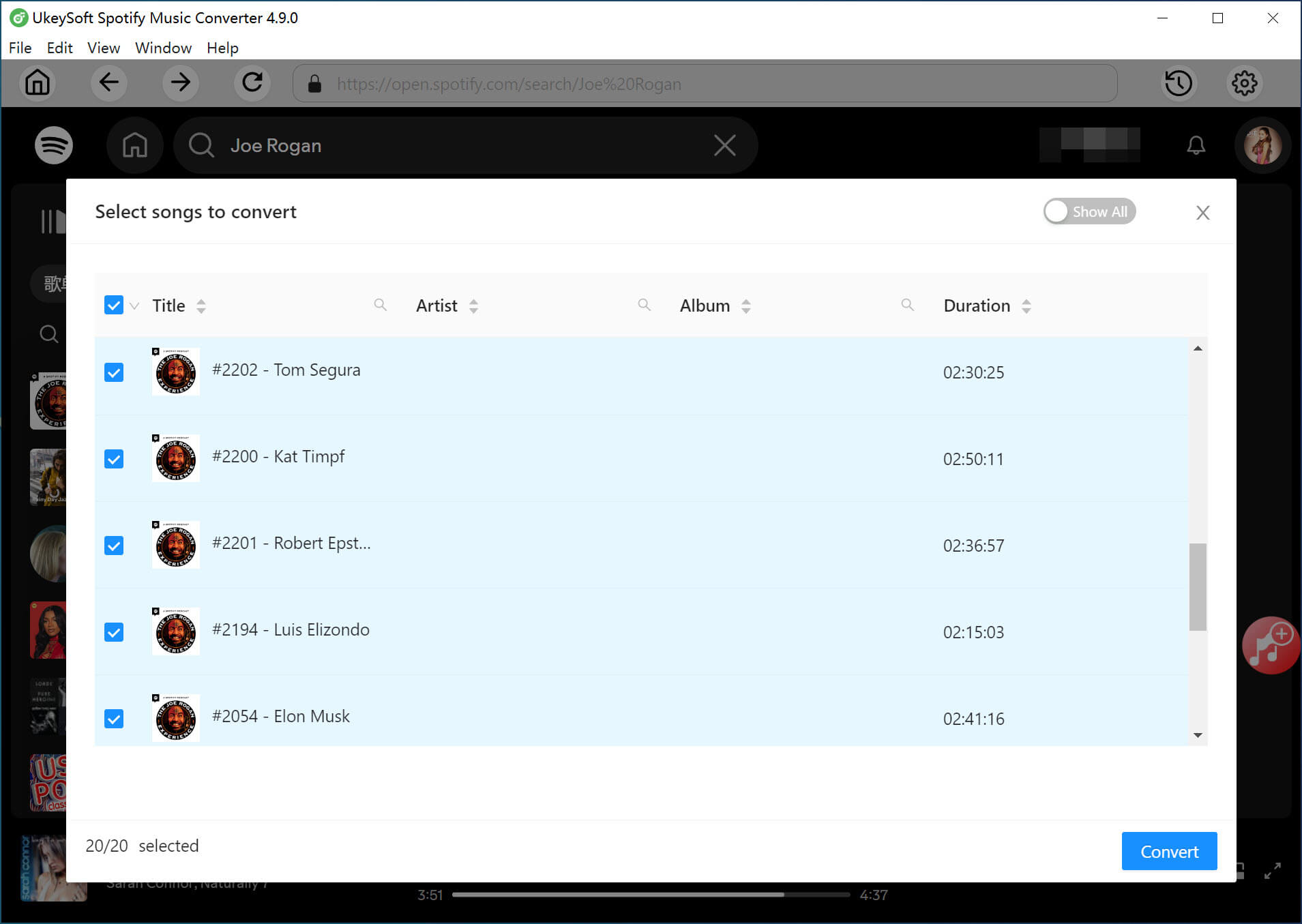
Task: Go back with the left arrow button
Action: (x=109, y=83)
